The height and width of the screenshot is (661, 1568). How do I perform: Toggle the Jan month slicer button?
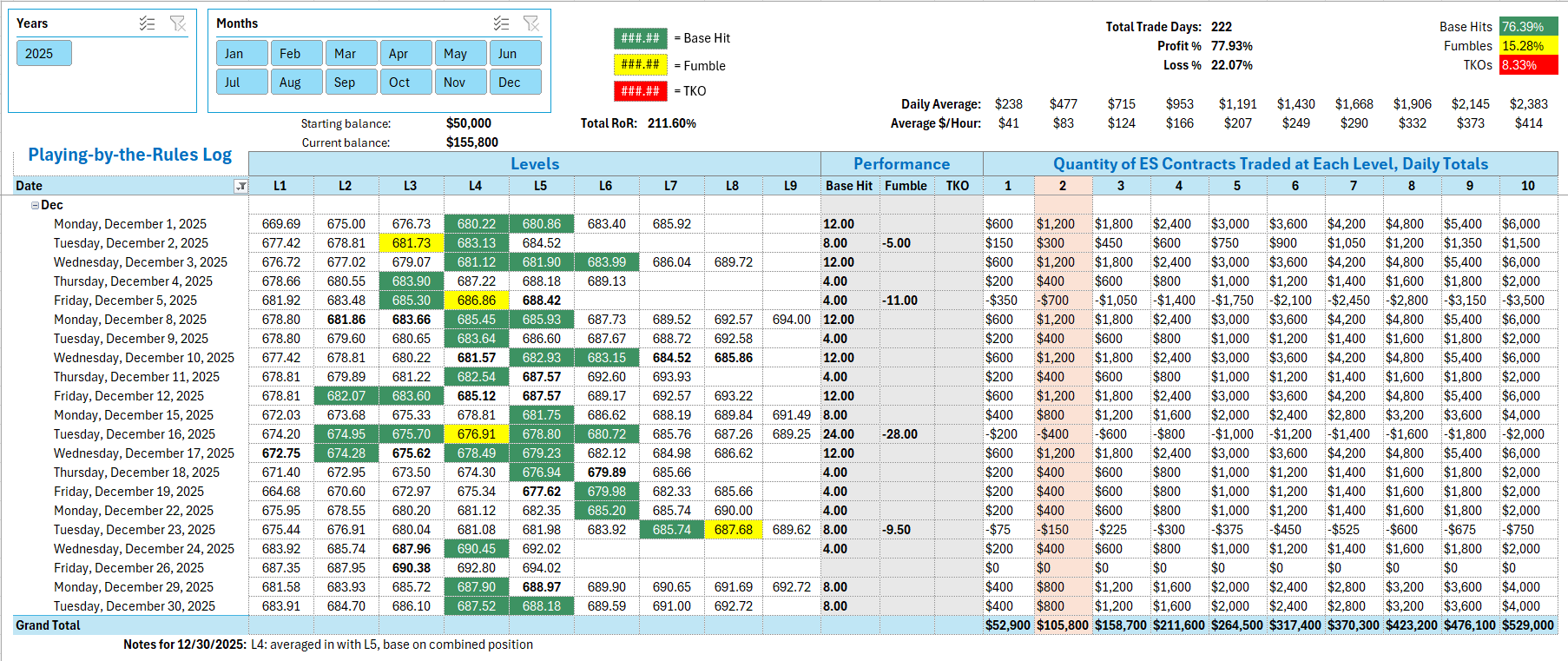coord(241,54)
